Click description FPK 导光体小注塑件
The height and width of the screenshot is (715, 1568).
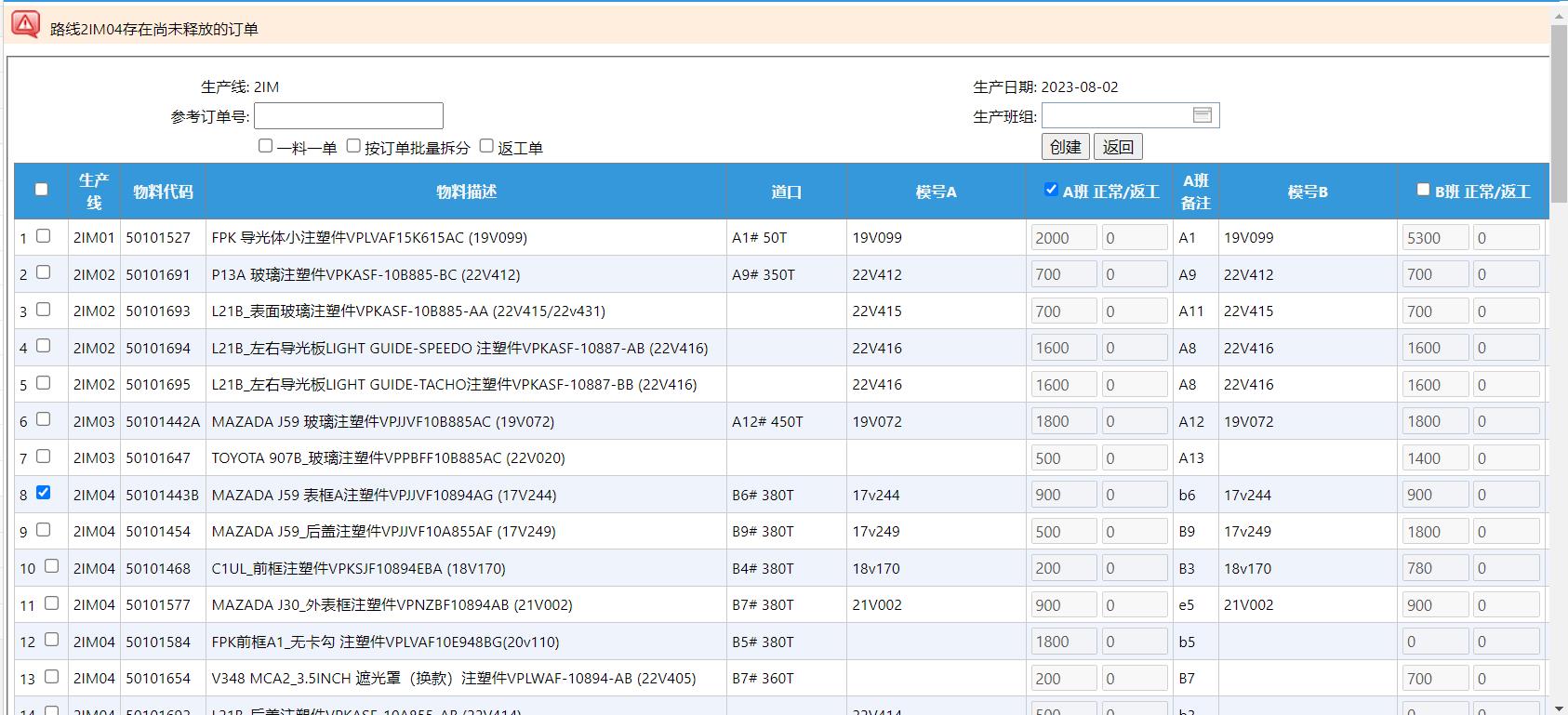(369, 237)
